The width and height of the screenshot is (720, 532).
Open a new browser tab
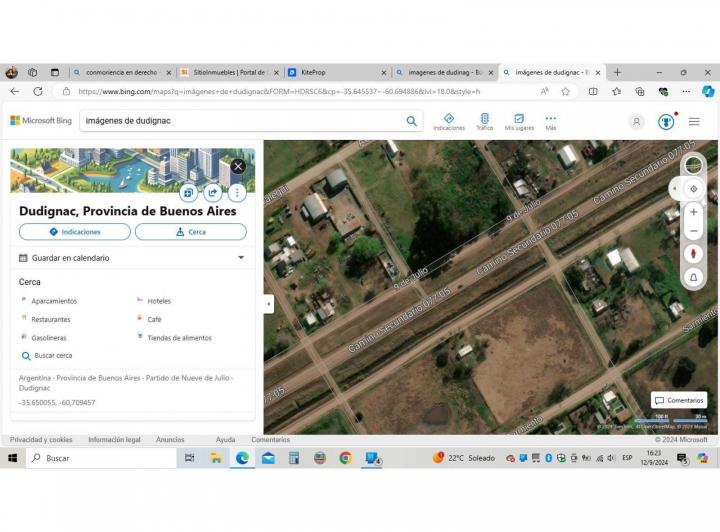[618, 73]
